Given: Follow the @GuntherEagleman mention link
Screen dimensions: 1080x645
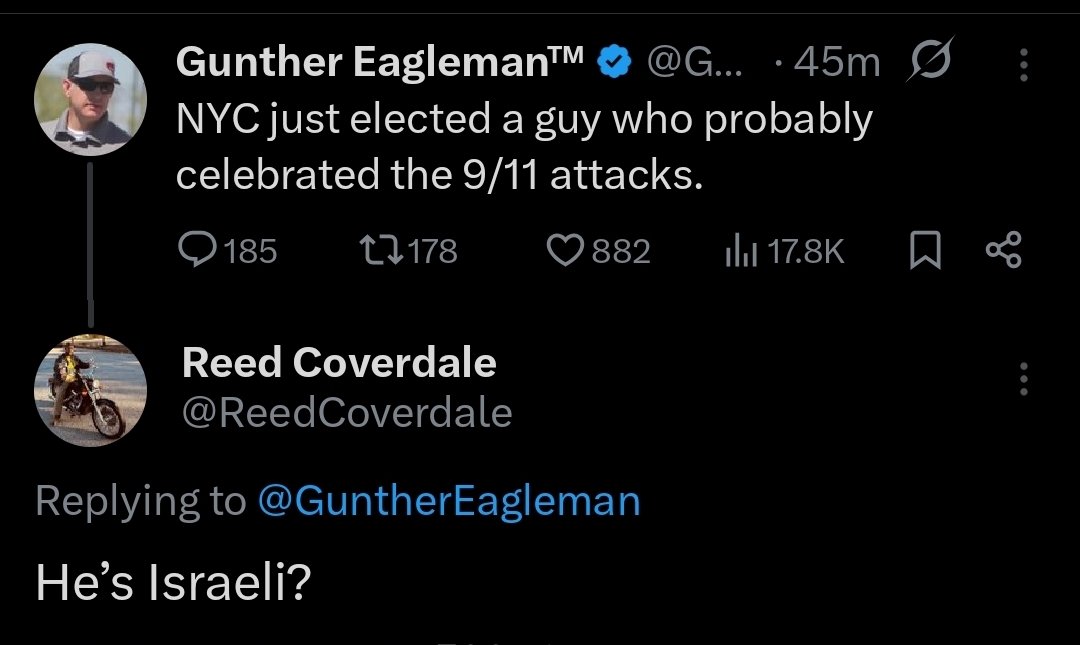Looking at the screenshot, I should 449,501.
